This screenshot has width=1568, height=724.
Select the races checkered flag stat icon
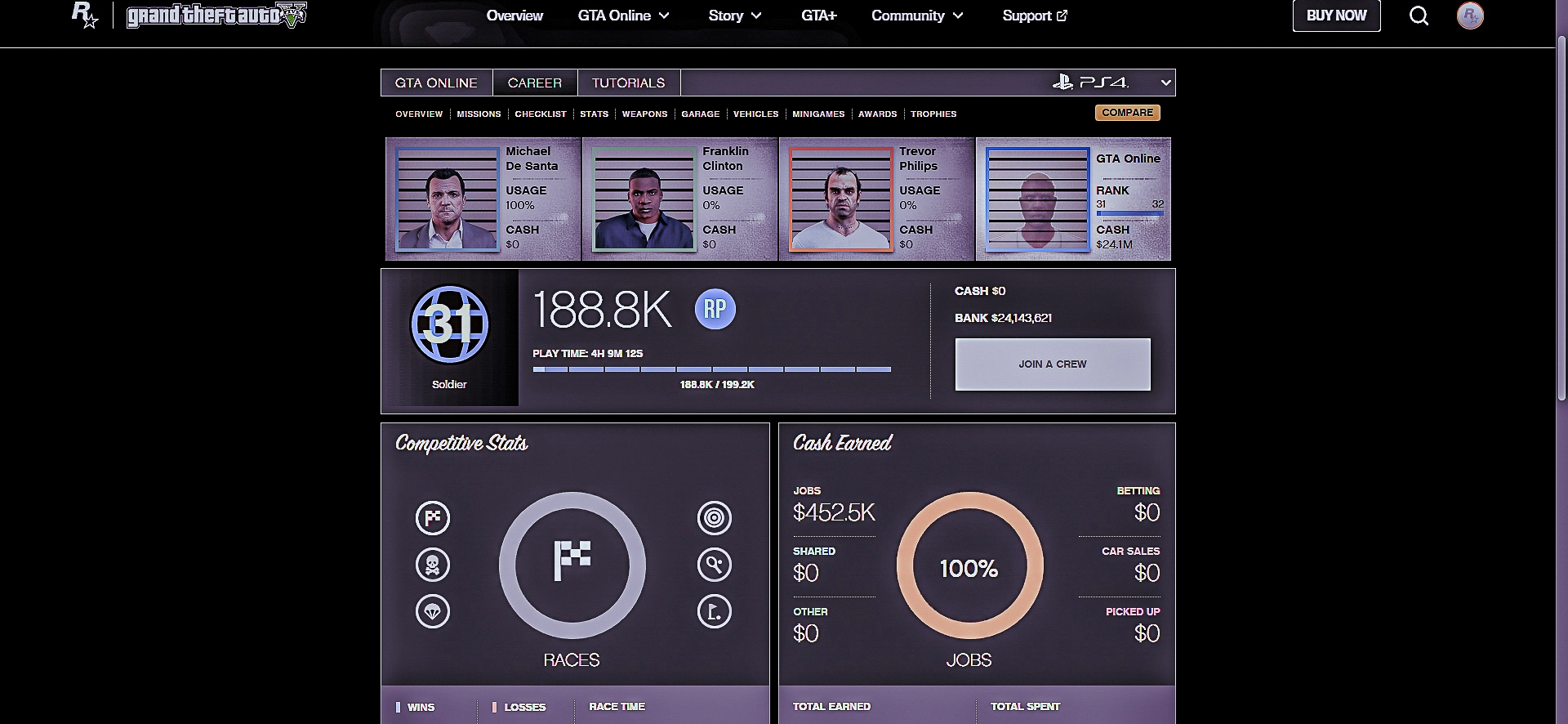(x=433, y=518)
